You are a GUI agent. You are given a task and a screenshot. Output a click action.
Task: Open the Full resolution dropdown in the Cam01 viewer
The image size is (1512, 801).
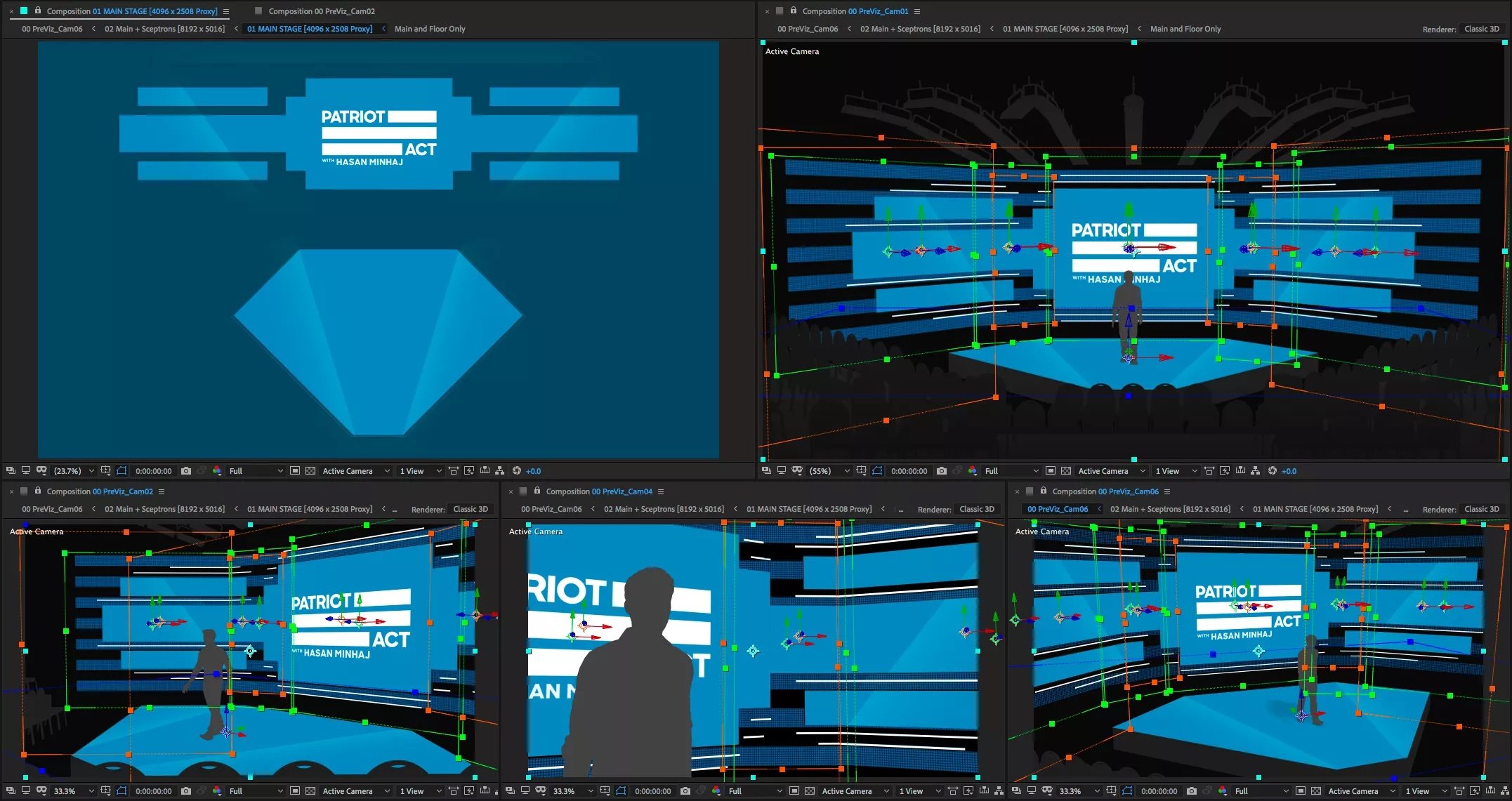1011,471
